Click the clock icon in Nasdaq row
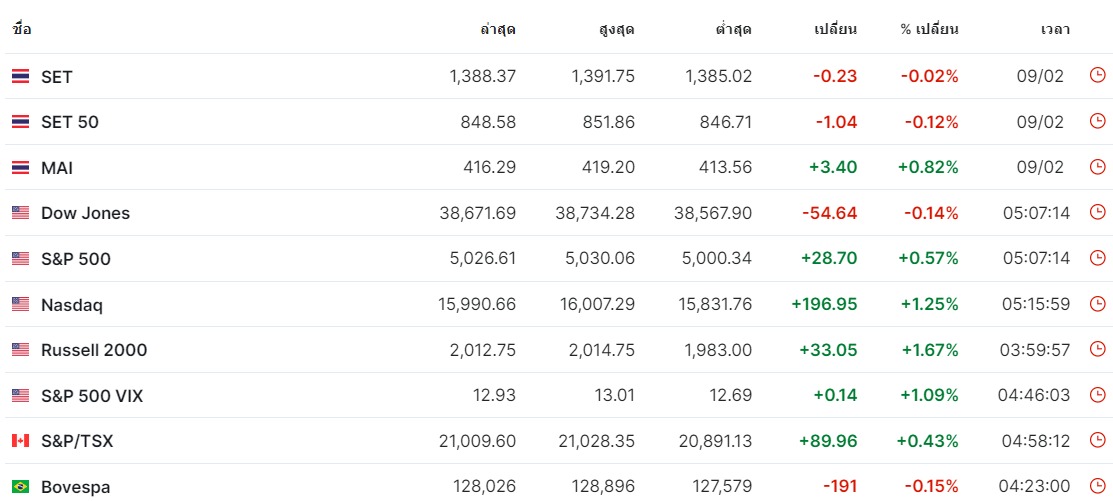The image size is (1113, 501). pyautogui.click(x=1097, y=304)
